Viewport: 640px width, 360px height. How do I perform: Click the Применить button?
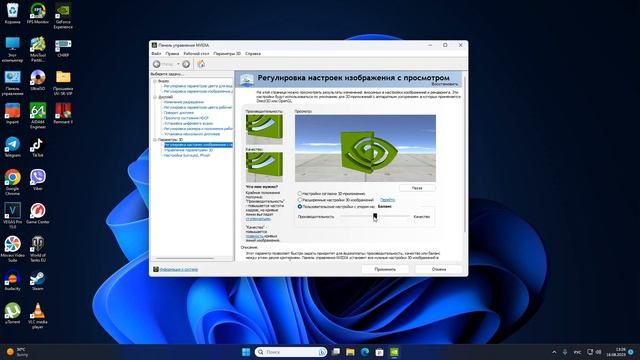click(x=385, y=269)
